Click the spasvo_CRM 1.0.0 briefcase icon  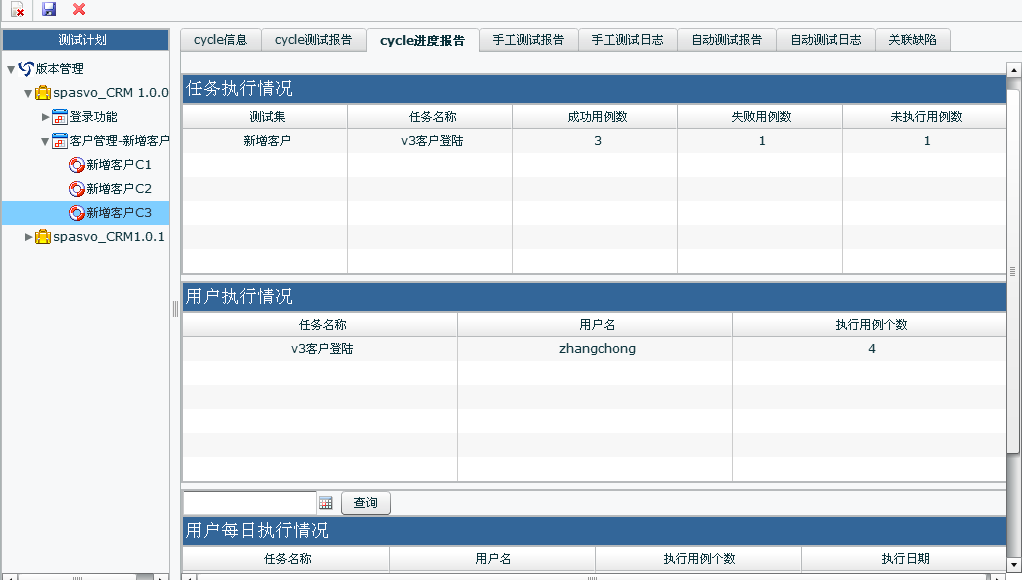[43, 93]
